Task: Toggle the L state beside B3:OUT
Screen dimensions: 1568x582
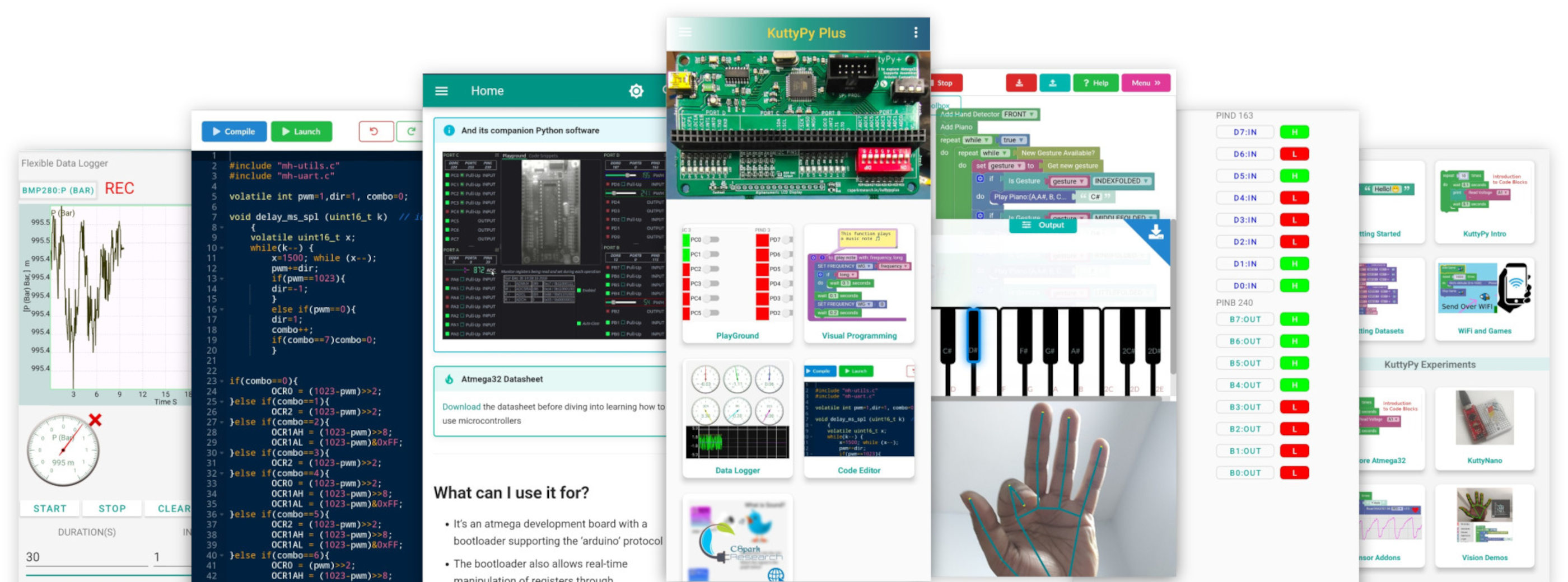Action: (x=1294, y=407)
